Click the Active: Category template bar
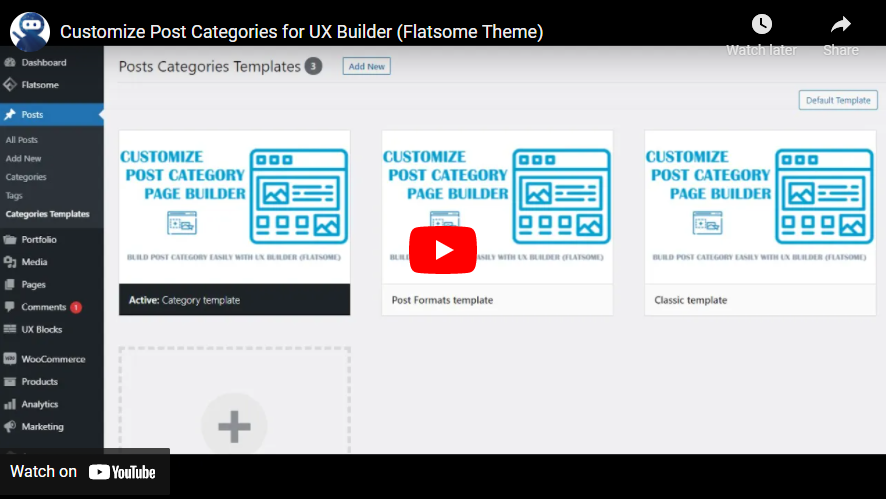Viewport: 886px width, 499px height. 234,300
